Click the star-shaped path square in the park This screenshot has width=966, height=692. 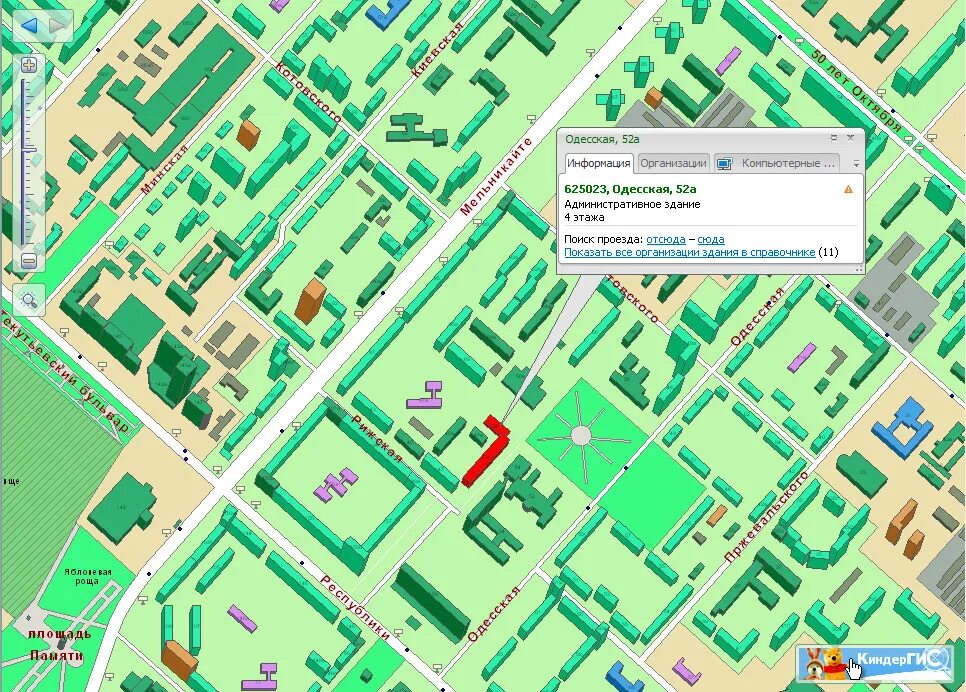(x=581, y=436)
